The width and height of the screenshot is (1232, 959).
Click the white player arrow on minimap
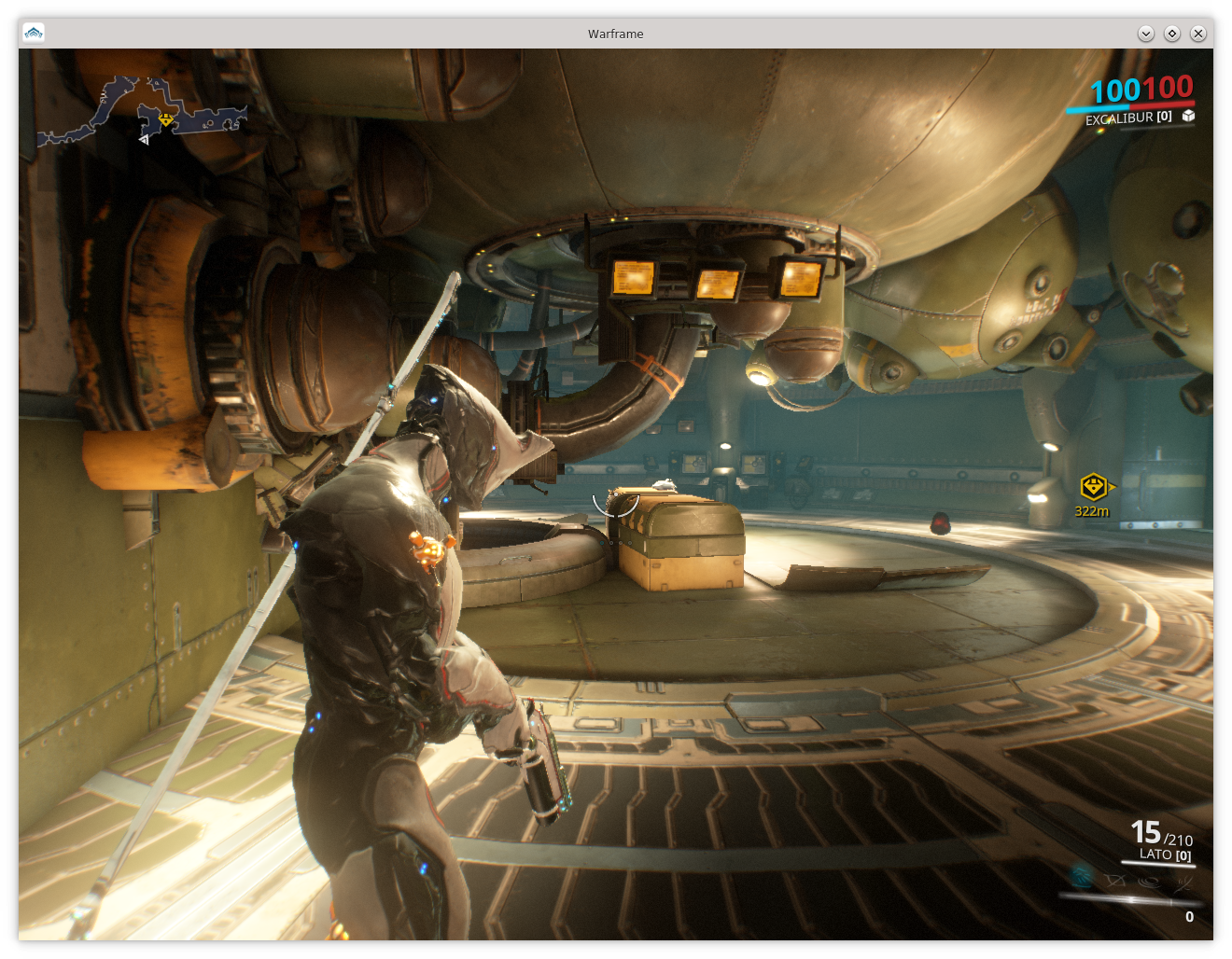(x=144, y=140)
